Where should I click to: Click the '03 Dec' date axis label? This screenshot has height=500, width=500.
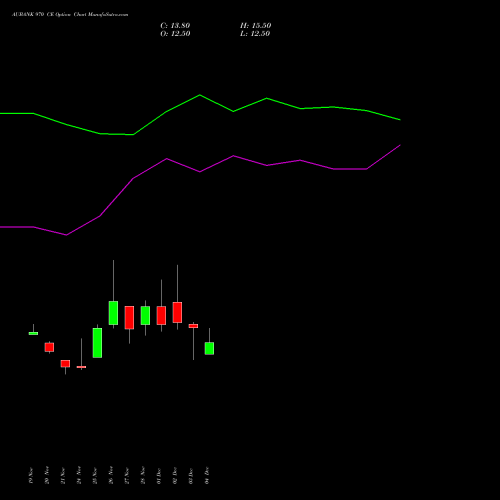(x=191, y=476)
